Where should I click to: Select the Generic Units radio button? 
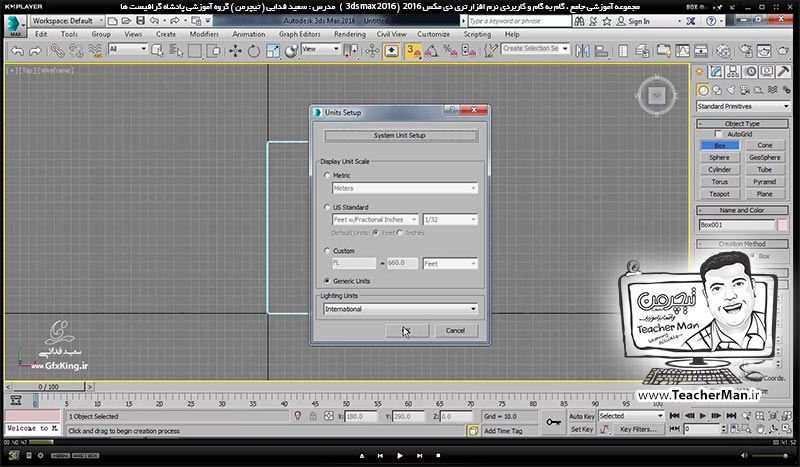(328, 281)
